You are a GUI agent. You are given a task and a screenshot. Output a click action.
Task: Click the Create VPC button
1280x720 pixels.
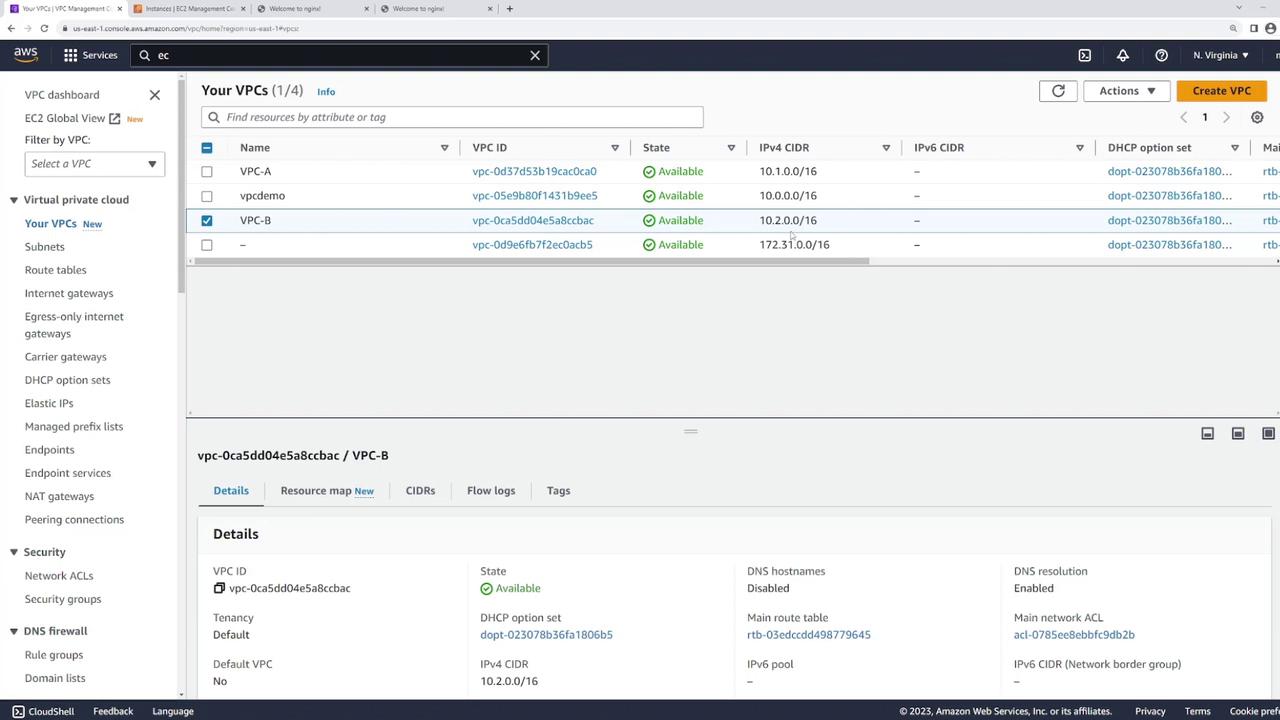[1221, 91]
